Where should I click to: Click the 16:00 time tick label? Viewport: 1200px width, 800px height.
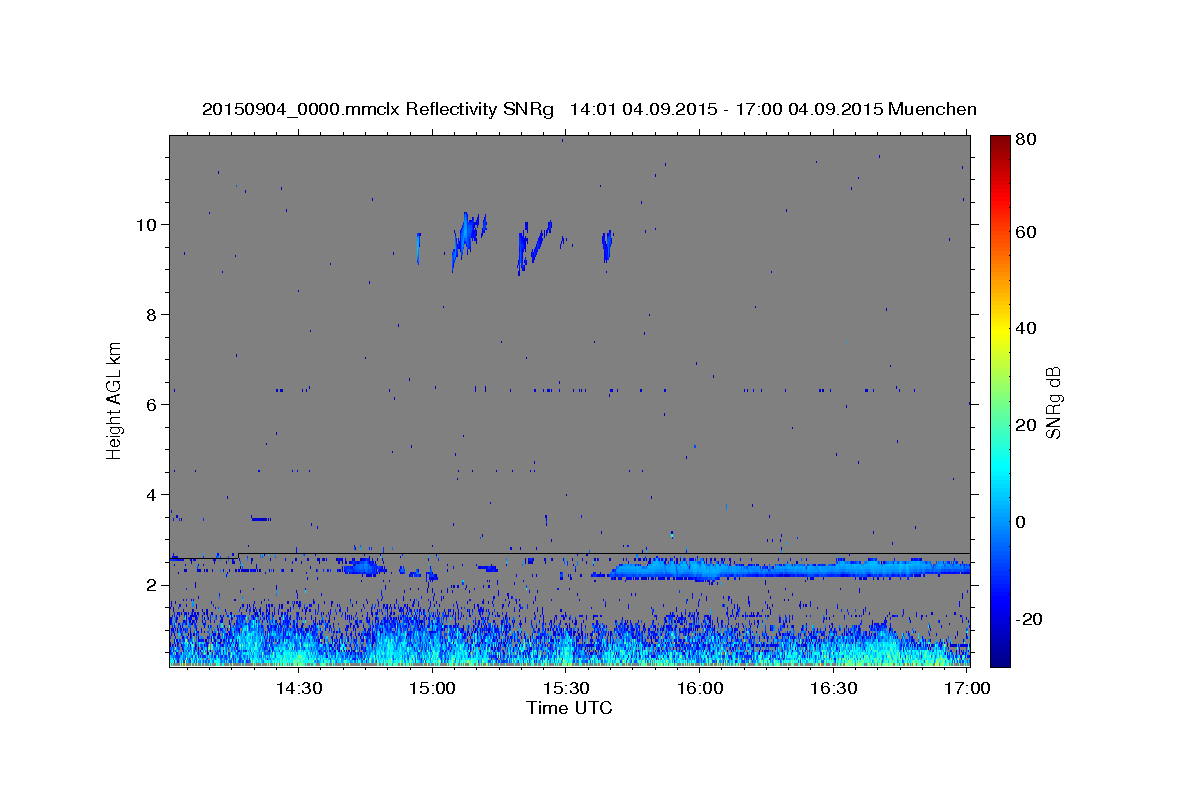[700, 688]
